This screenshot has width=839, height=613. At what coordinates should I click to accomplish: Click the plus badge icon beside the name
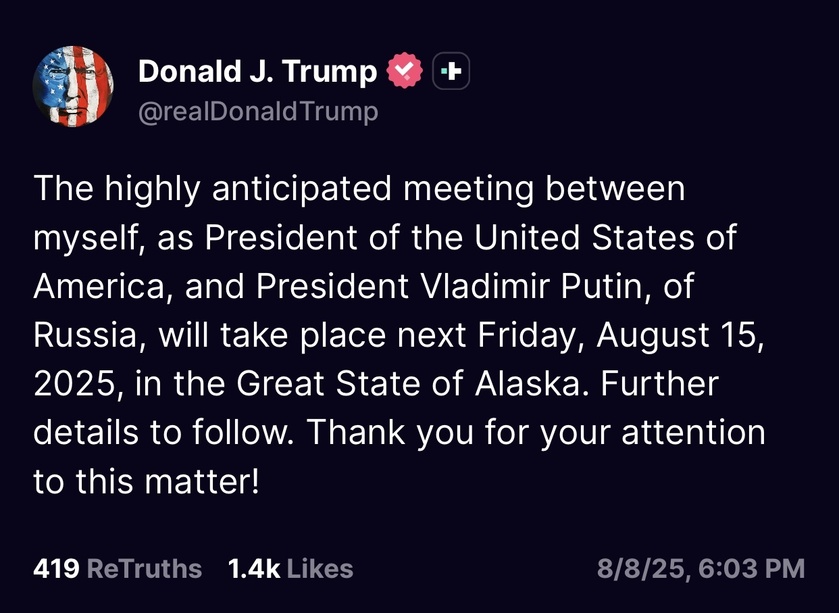click(451, 71)
